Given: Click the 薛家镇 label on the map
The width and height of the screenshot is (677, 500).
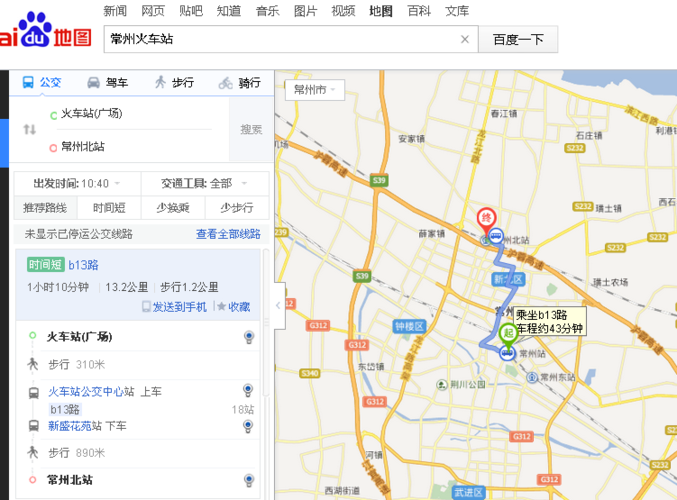Looking at the screenshot, I should [x=431, y=234].
